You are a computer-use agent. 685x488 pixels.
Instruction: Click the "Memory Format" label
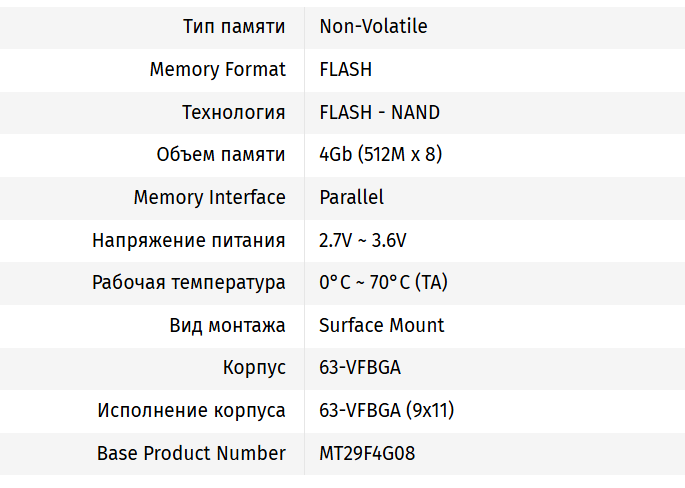(x=217, y=70)
